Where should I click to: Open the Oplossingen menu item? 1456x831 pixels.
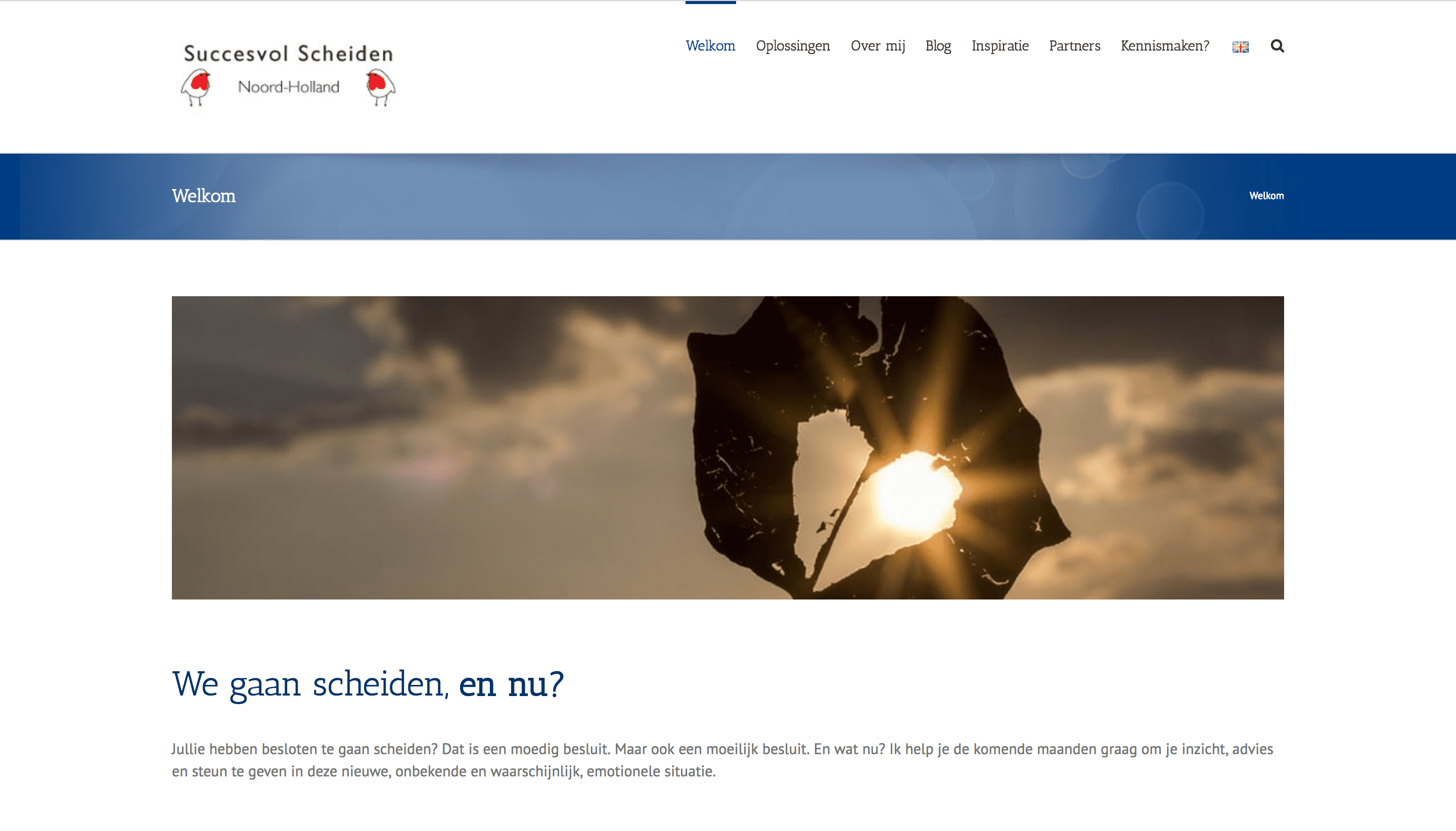coord(793,46)
